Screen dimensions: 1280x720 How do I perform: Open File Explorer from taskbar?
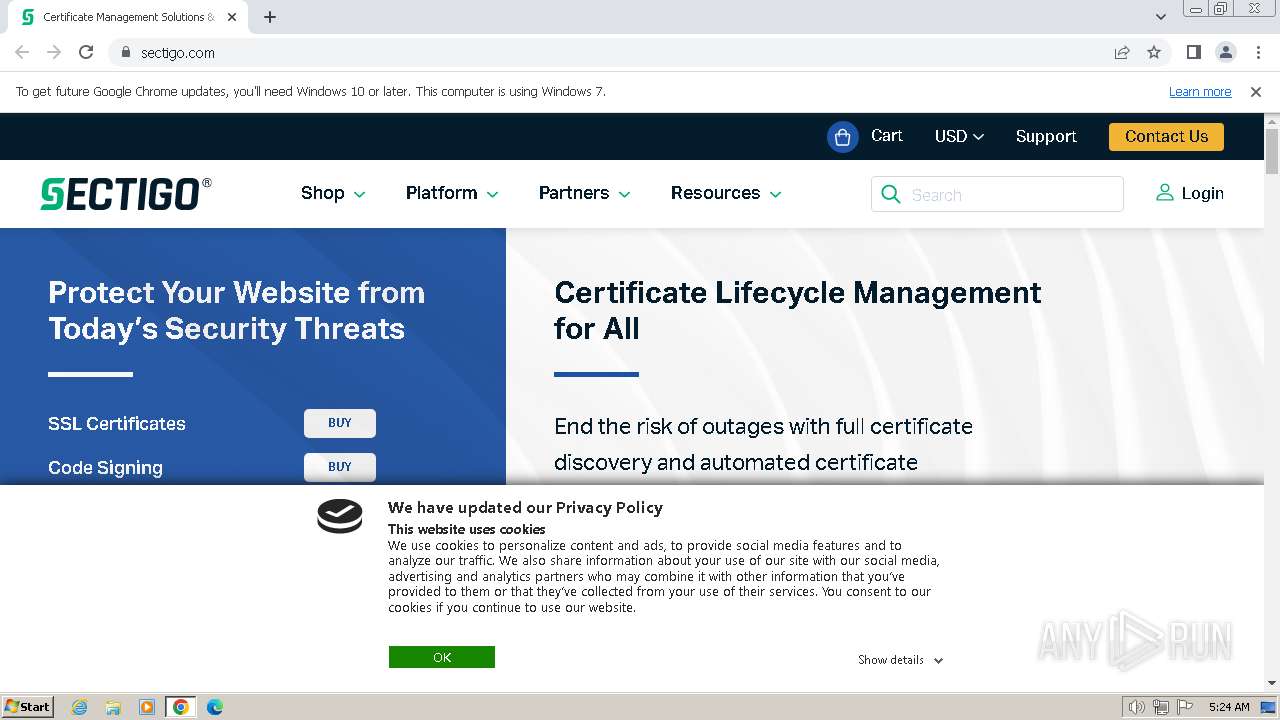click(113, 707)
